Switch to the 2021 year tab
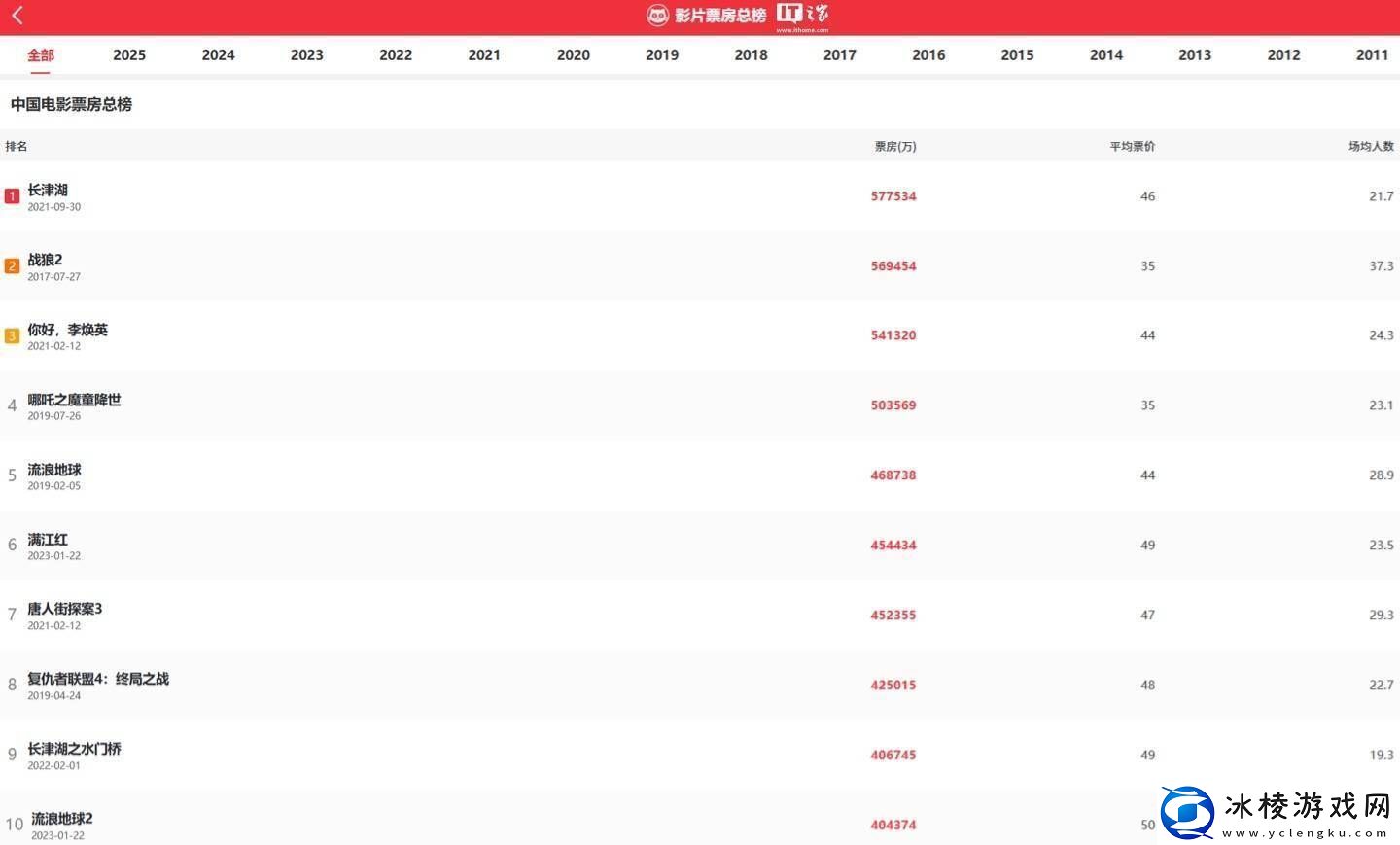The image size is (1400, 845). click(x=484, y=55)
